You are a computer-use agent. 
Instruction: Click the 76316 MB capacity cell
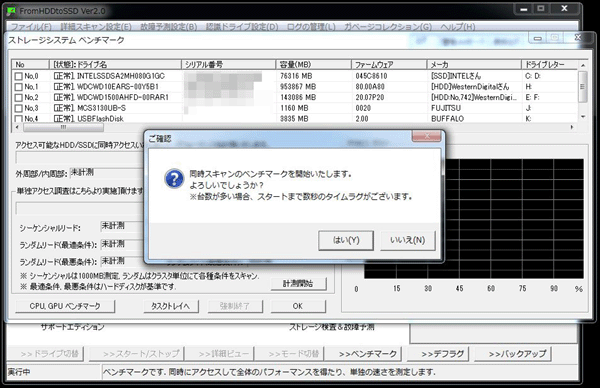296,76
